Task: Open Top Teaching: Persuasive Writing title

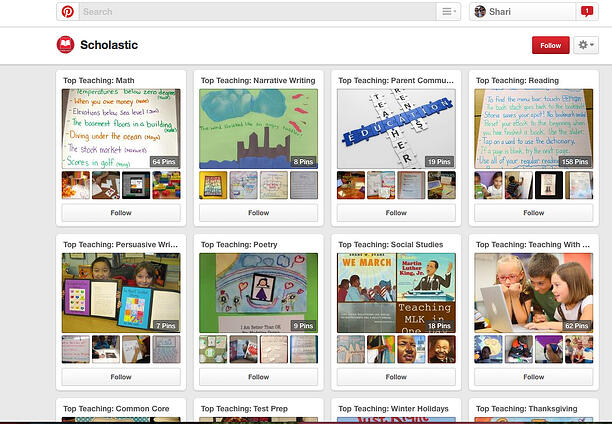Action: click(120, 244)
